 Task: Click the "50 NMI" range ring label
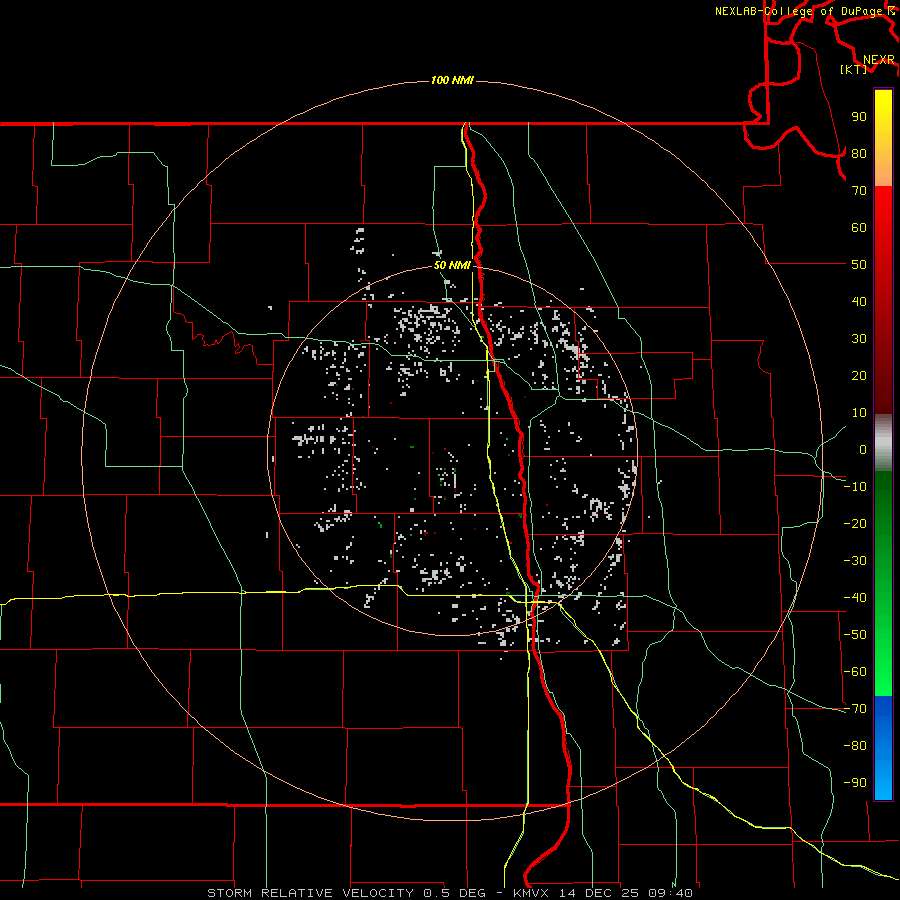click(x=452, y=265)
